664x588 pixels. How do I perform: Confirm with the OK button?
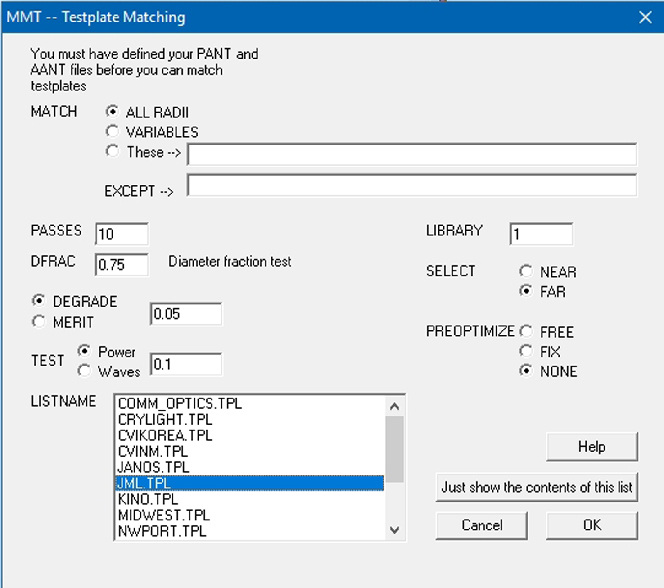pos(592,525)
